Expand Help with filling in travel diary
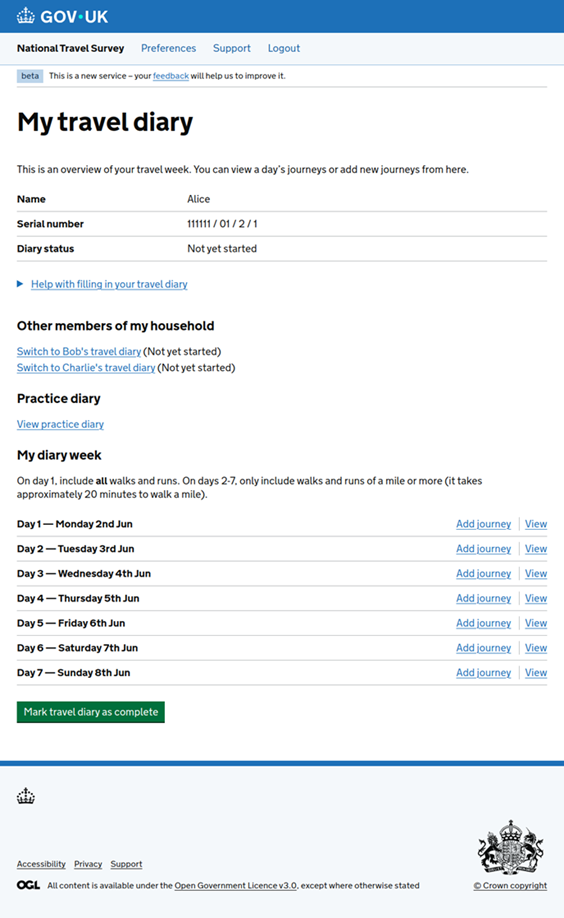 pyautogui.click(x=109, y=284)
